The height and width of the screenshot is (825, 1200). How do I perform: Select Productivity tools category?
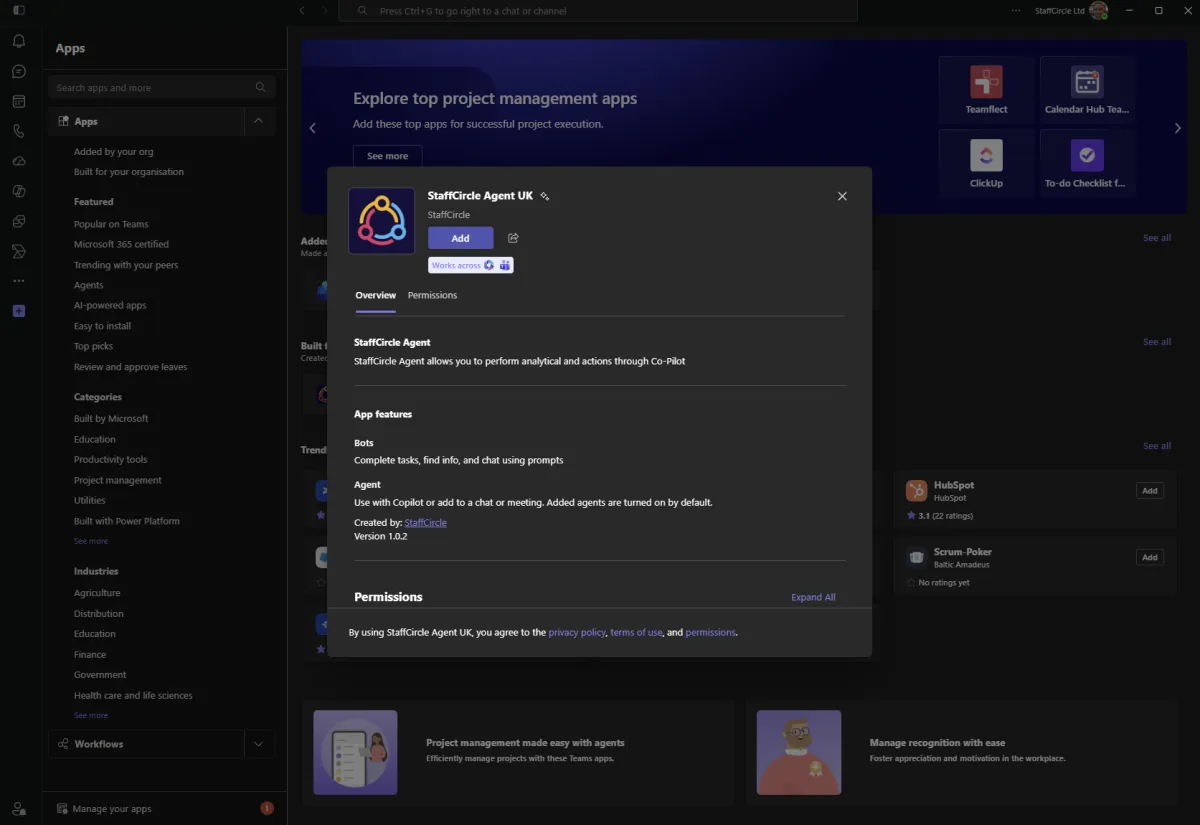(110, 460)
